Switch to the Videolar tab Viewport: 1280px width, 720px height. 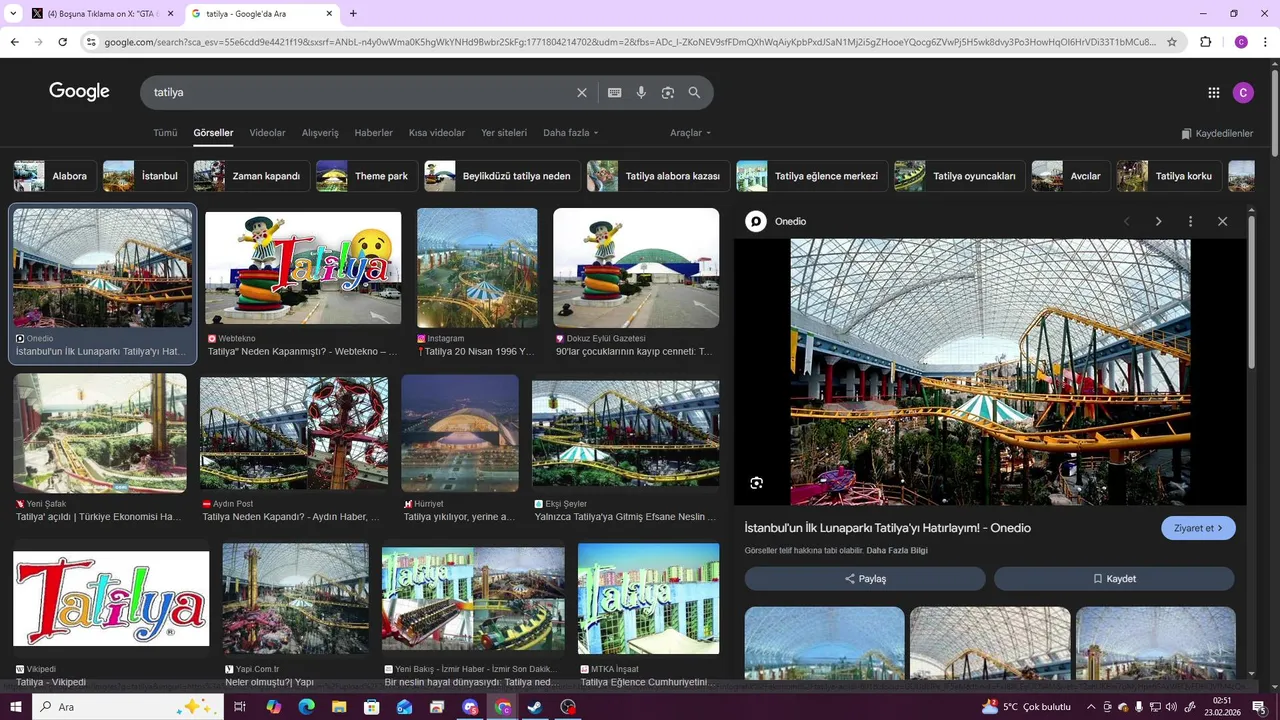pos(267,133)
